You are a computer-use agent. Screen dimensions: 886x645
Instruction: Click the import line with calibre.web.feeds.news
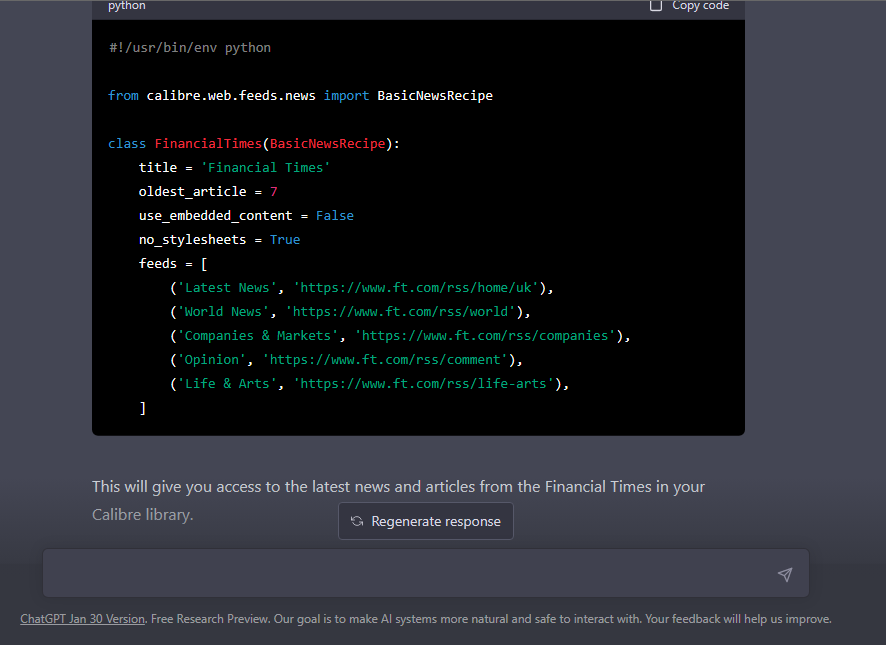point(300,96)
